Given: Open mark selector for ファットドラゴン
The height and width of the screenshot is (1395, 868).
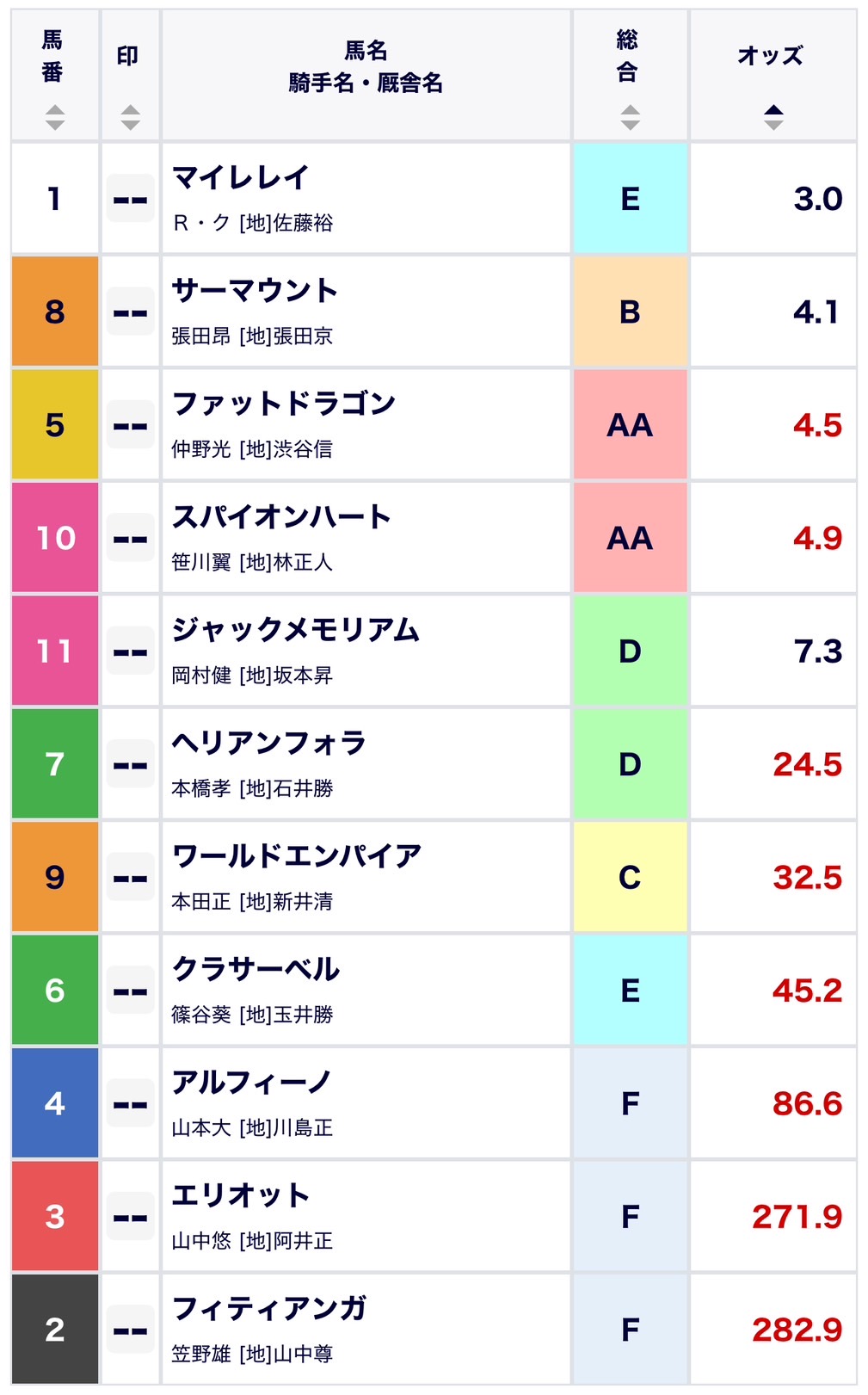Looking at the screenshot, I should 130,425.
